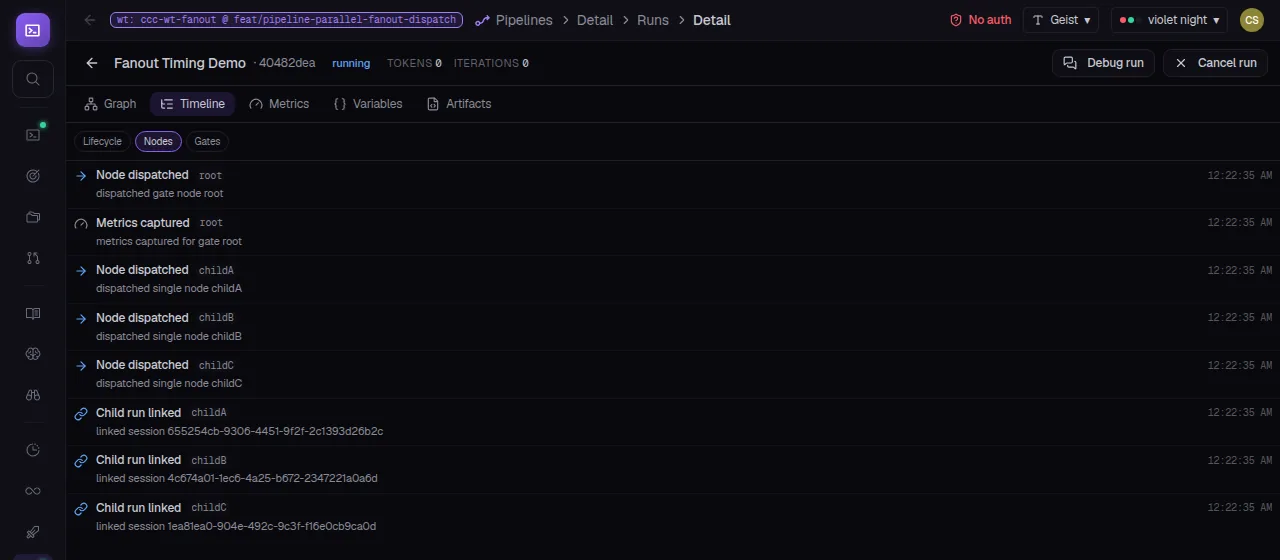Image resolution: width=1280 pixels, height=560 pixels.
Task: Switch to the Metrics tab
Action: coord(279,104)
